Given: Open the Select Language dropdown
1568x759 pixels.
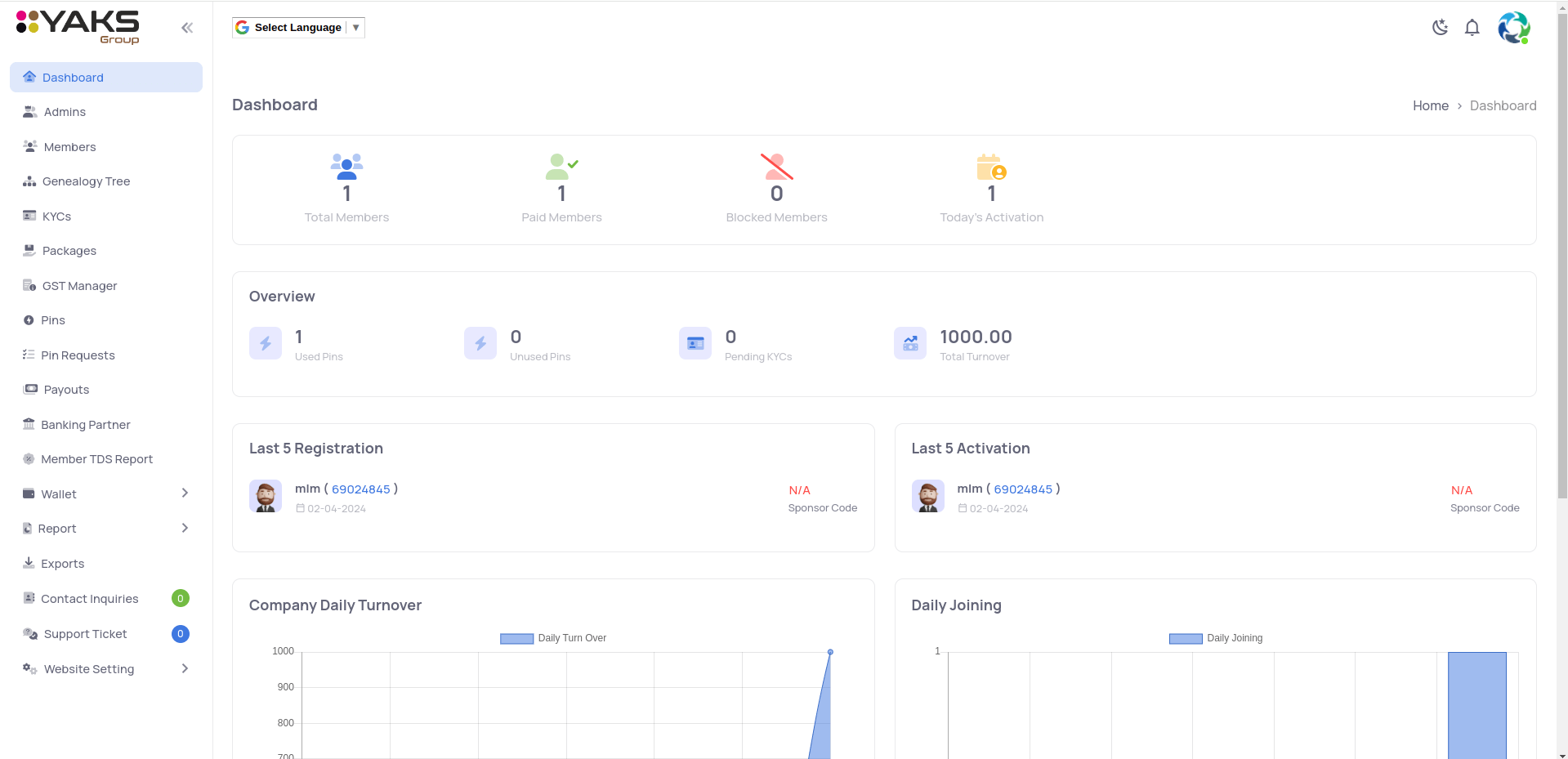Looking at the screenshot, I should pos(298,28).
